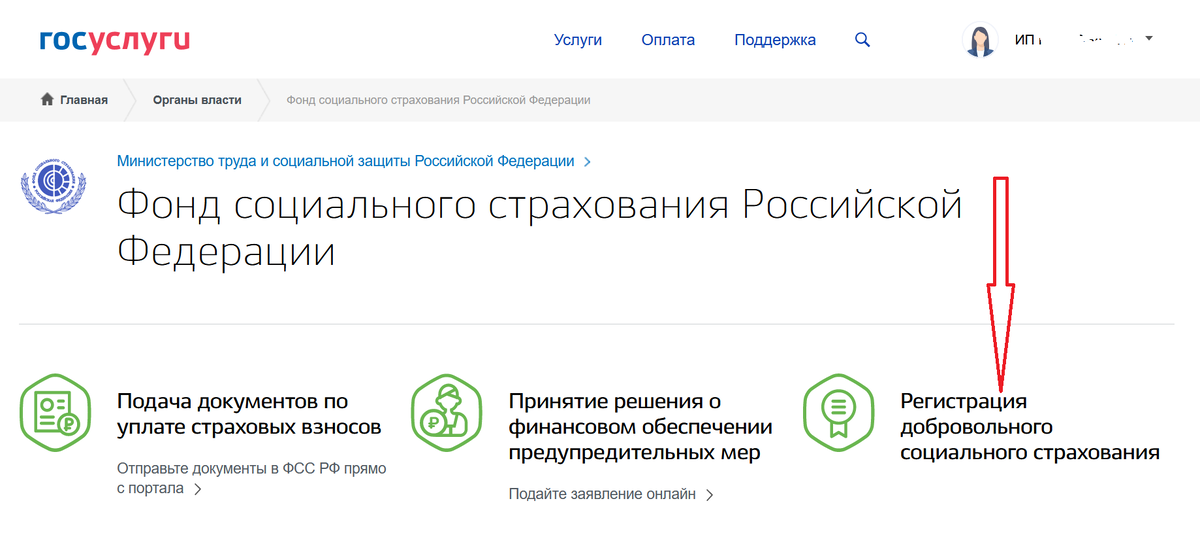Click 'Подайте заявление онлайн' text
Image resolution: width=1200 pixels, height=537 pixels.
(x=602, y=494)
